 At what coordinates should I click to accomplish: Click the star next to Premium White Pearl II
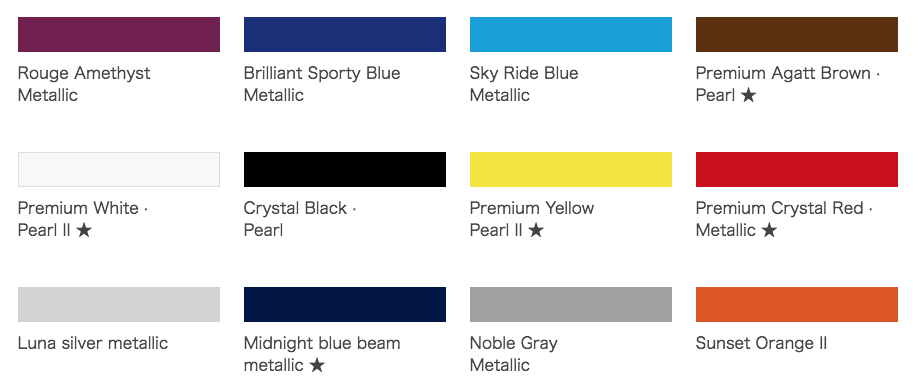pyautogui.click(x=84, y=230)
